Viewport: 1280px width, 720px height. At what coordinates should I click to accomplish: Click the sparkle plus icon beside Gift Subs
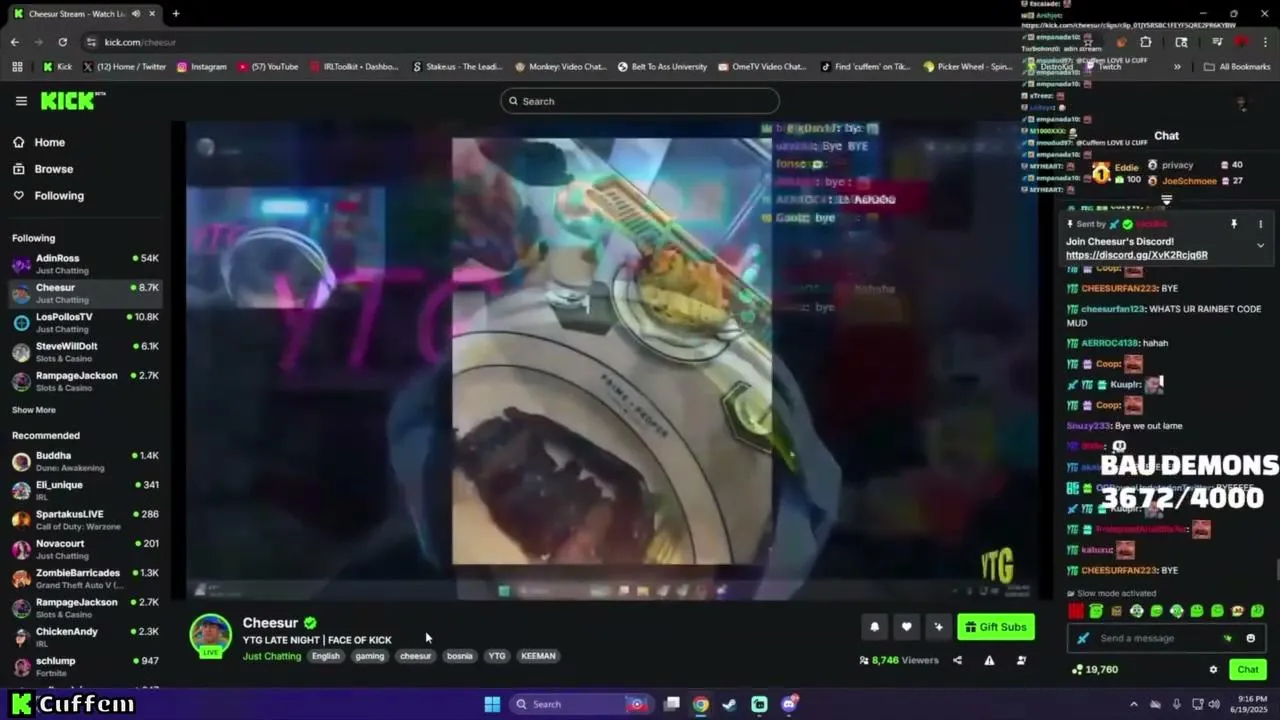point(938,627)
